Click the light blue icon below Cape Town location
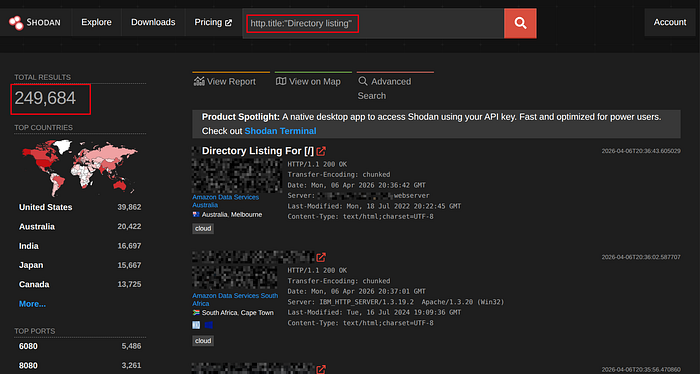Screen dimensions: 700x374 (x=196, y=325)
